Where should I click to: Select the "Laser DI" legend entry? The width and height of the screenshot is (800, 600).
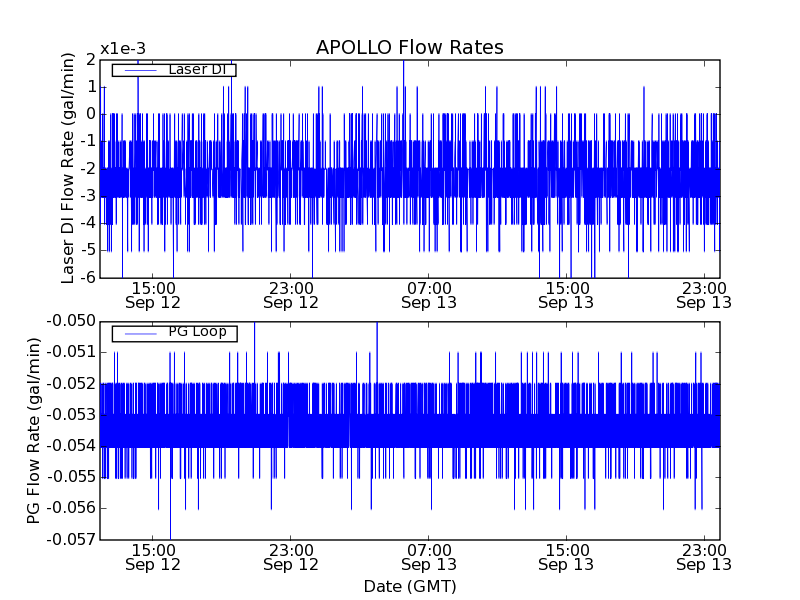click(x=197, y=70)
